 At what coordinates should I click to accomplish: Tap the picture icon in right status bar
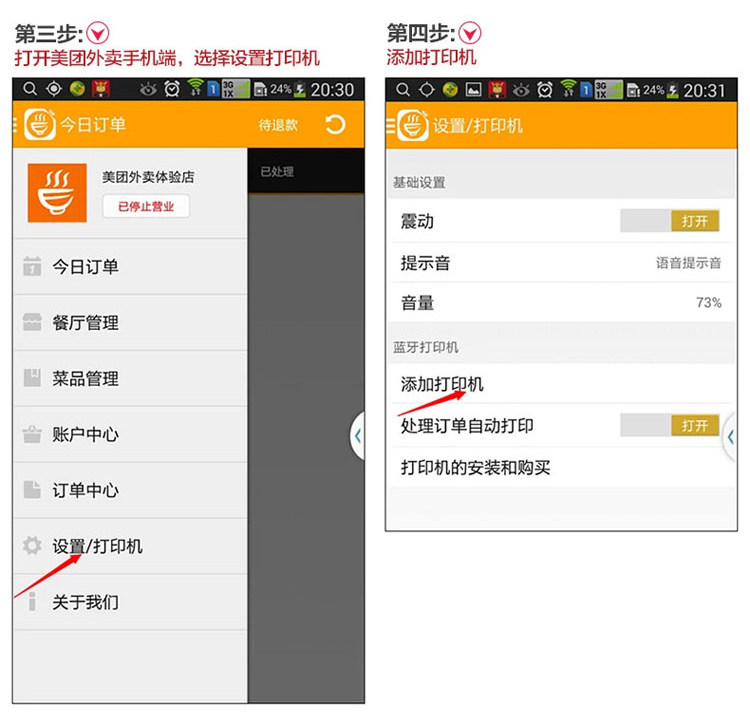pos(473,90)
